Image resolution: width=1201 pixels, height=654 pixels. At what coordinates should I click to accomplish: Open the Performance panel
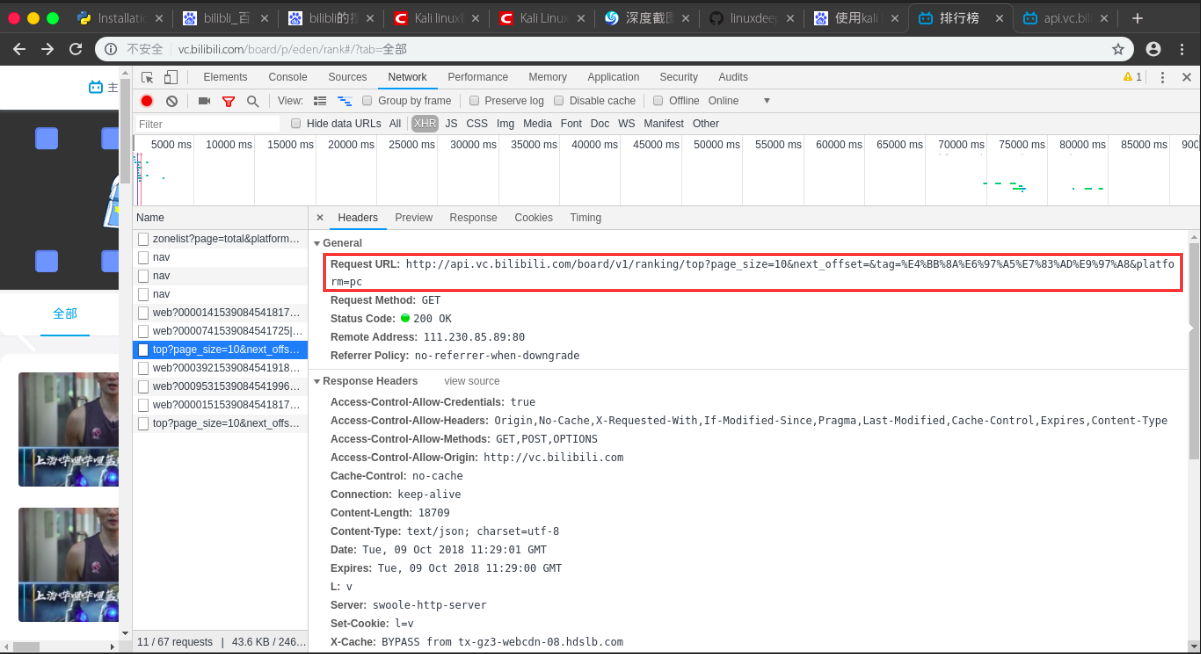(x=478, y=77)
